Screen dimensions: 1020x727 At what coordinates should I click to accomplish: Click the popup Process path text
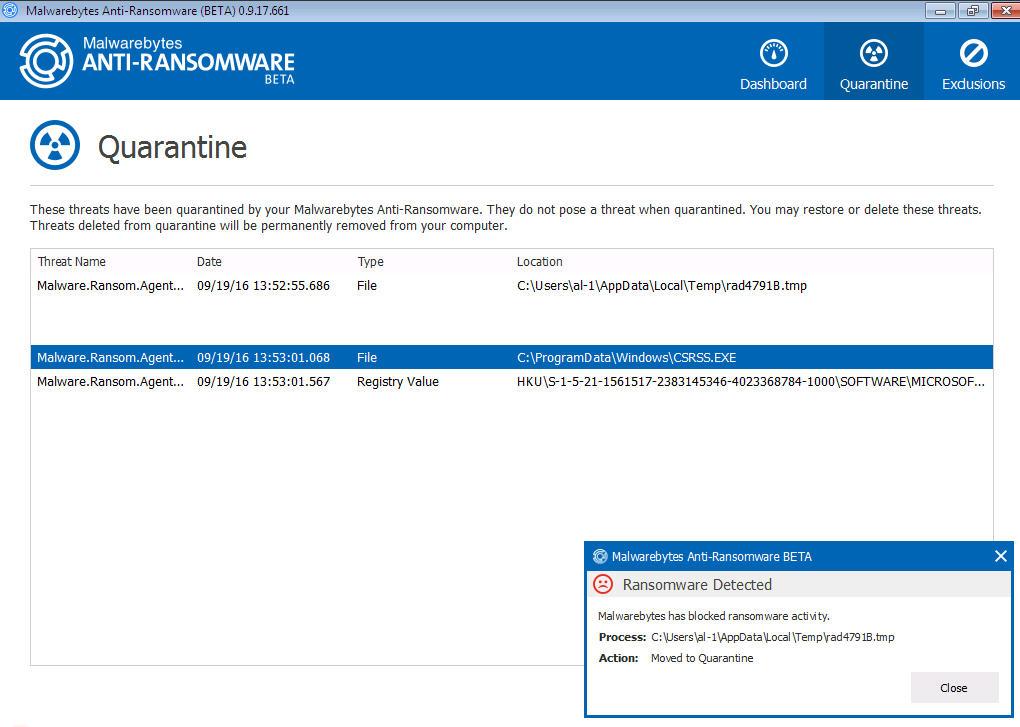[x=773, y=637]
